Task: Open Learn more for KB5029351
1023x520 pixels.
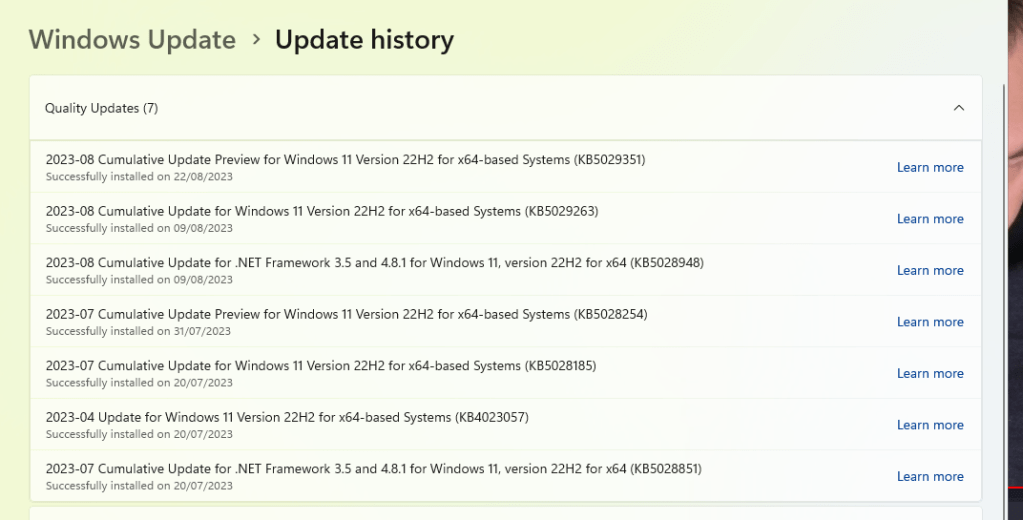Action: coord(930,168)
